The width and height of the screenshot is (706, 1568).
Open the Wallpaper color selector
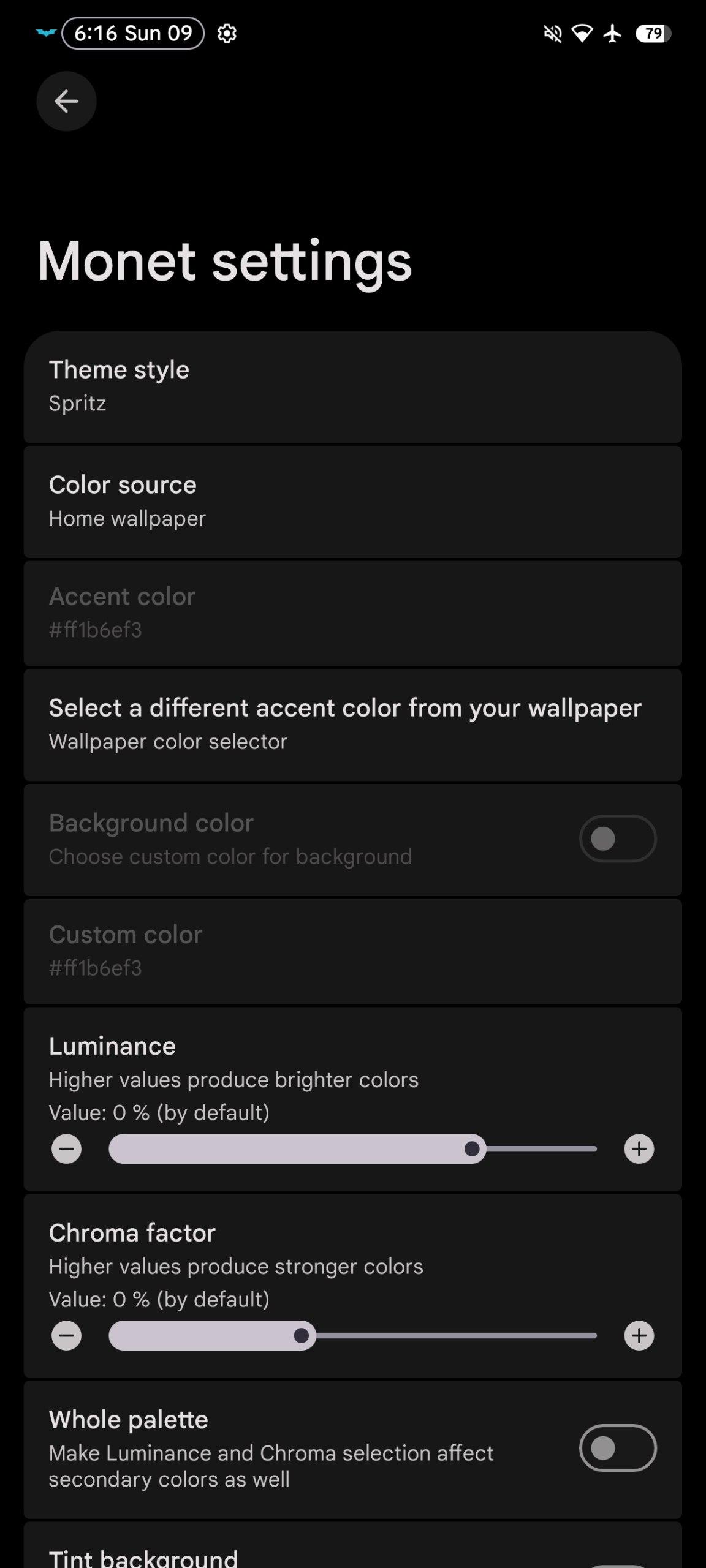(352, 725)
